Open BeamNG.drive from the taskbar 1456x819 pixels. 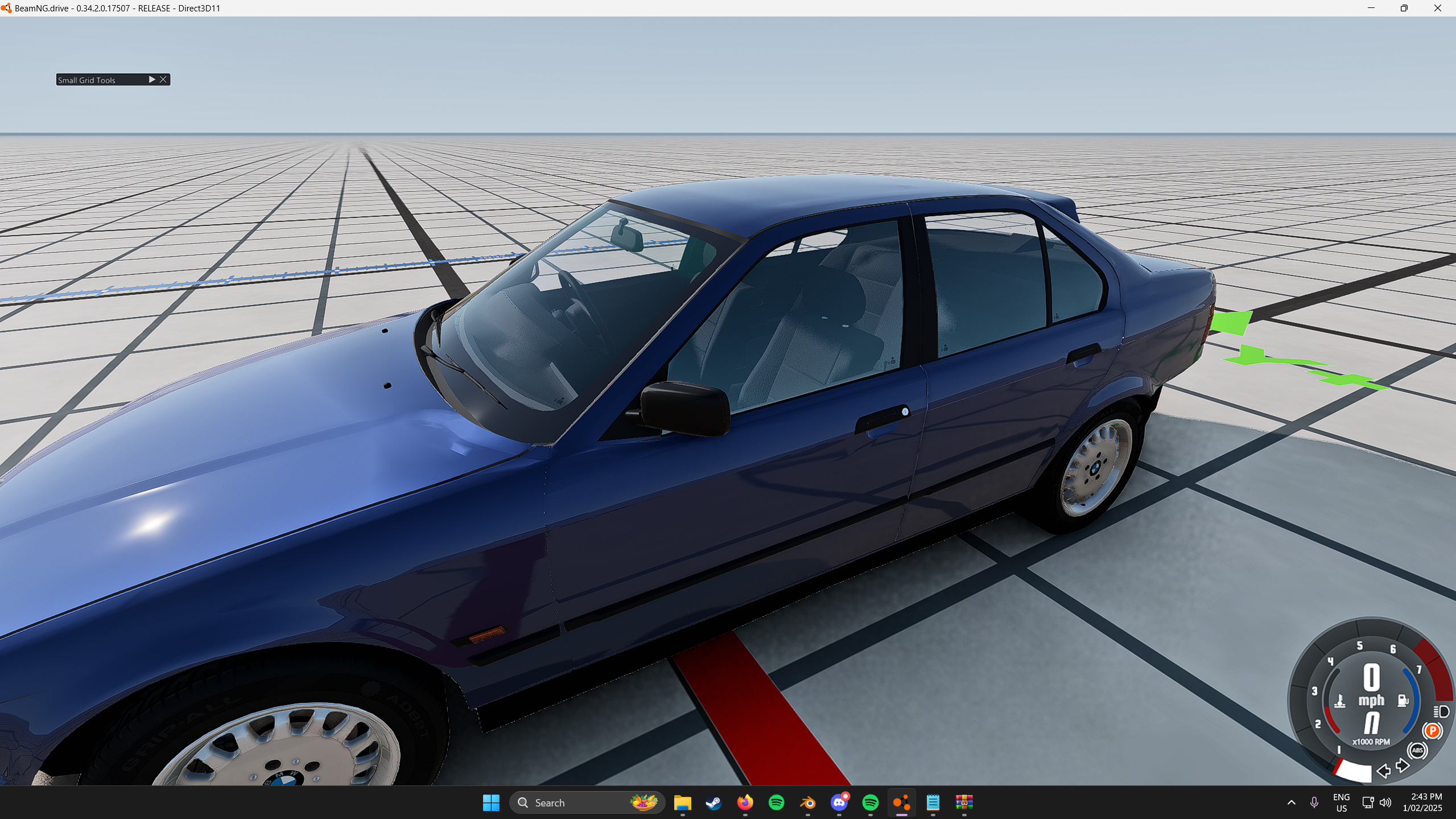[x=901, y=802]
